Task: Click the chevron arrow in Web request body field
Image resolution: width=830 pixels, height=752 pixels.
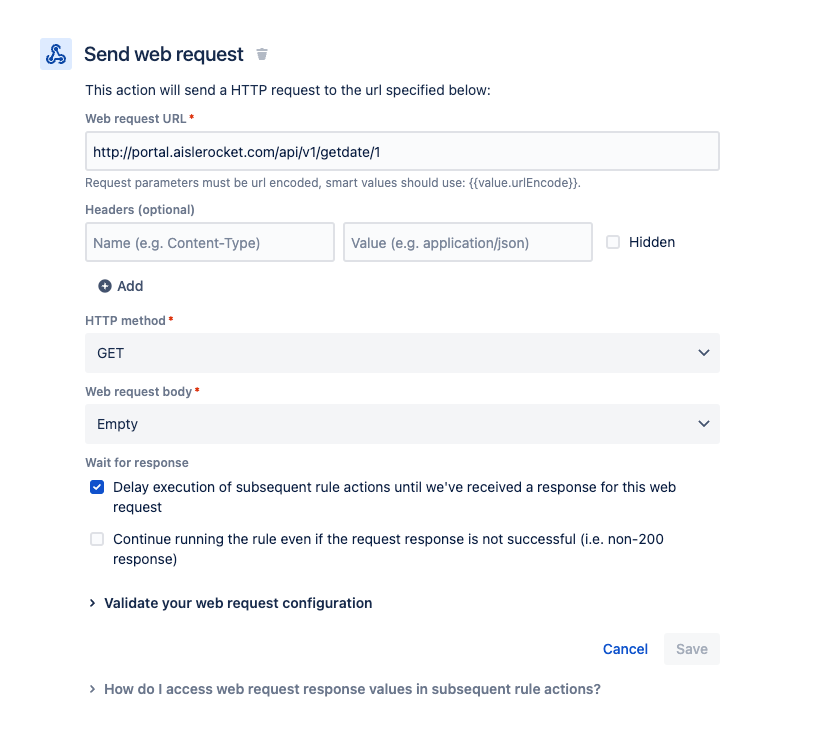Action: pyautogui.click(x=704, y=424)
